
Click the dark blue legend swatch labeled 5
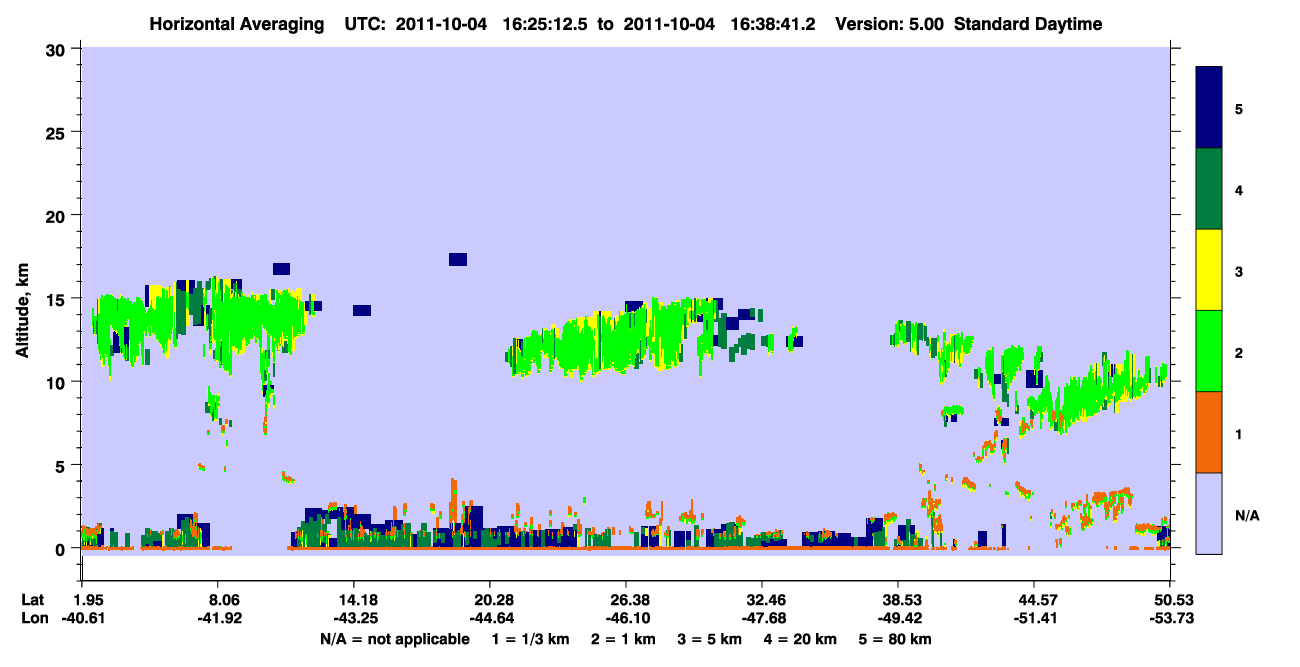1209,108
